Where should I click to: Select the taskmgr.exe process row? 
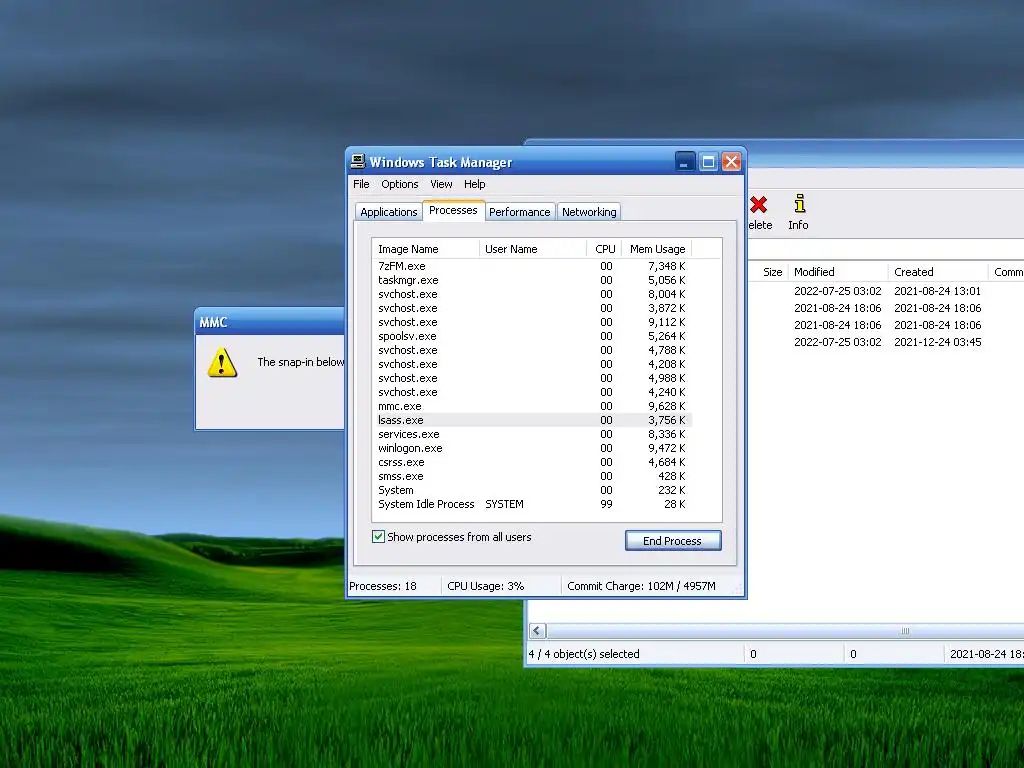(532, 280)
